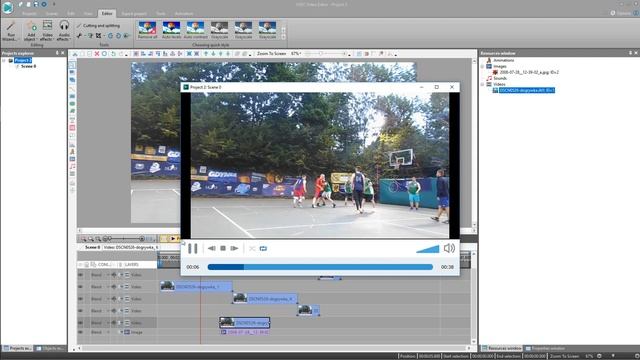Select the DSCN0528-dogrywka video resource

point(527,90)
